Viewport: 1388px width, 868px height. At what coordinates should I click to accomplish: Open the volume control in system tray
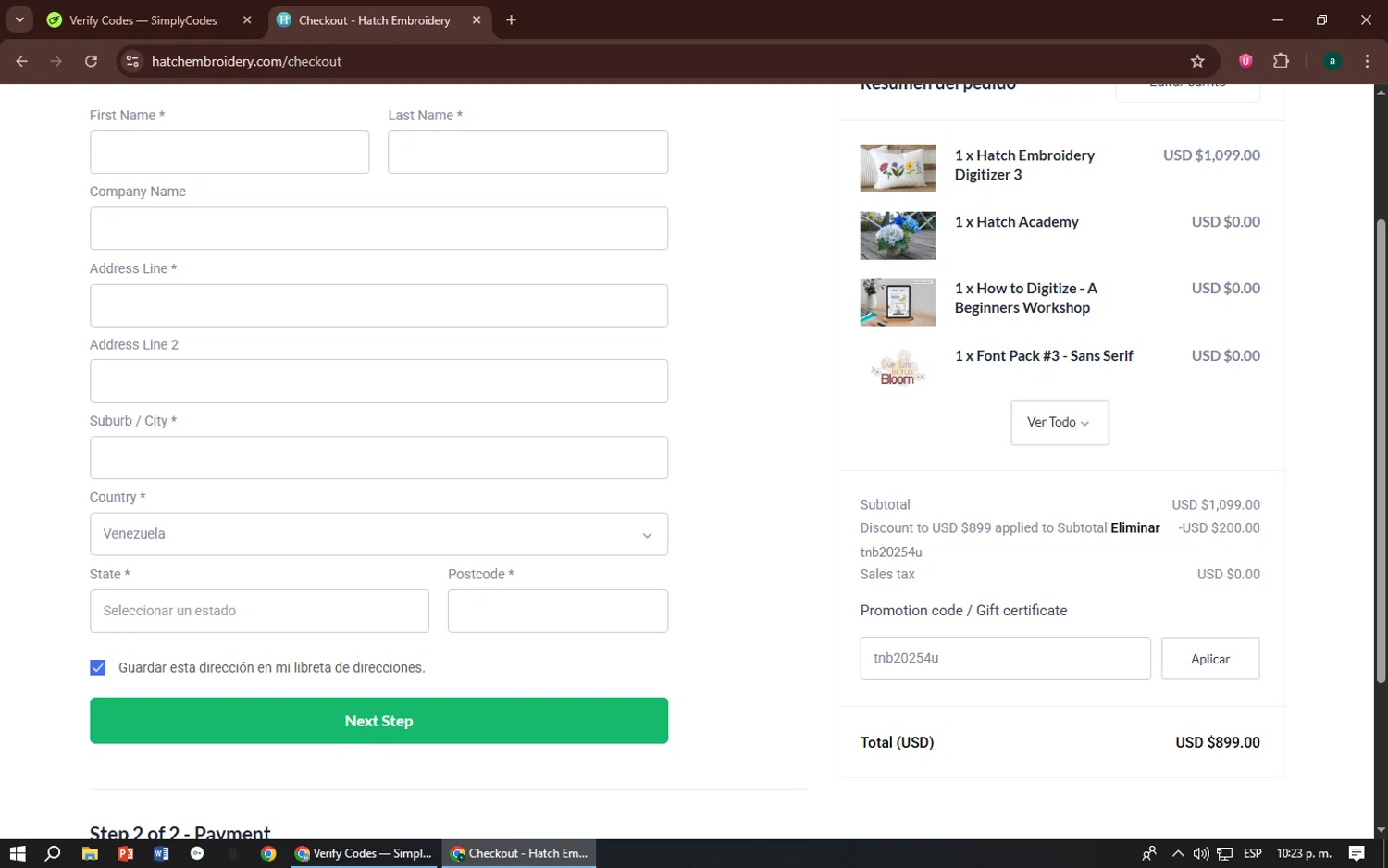pos(1201,853)
